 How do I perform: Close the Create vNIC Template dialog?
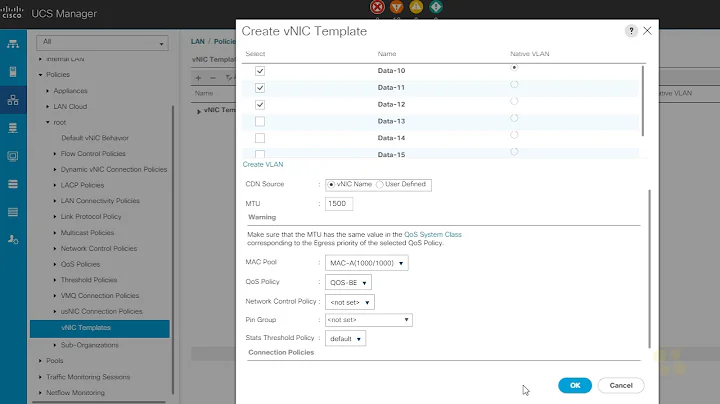647,31
